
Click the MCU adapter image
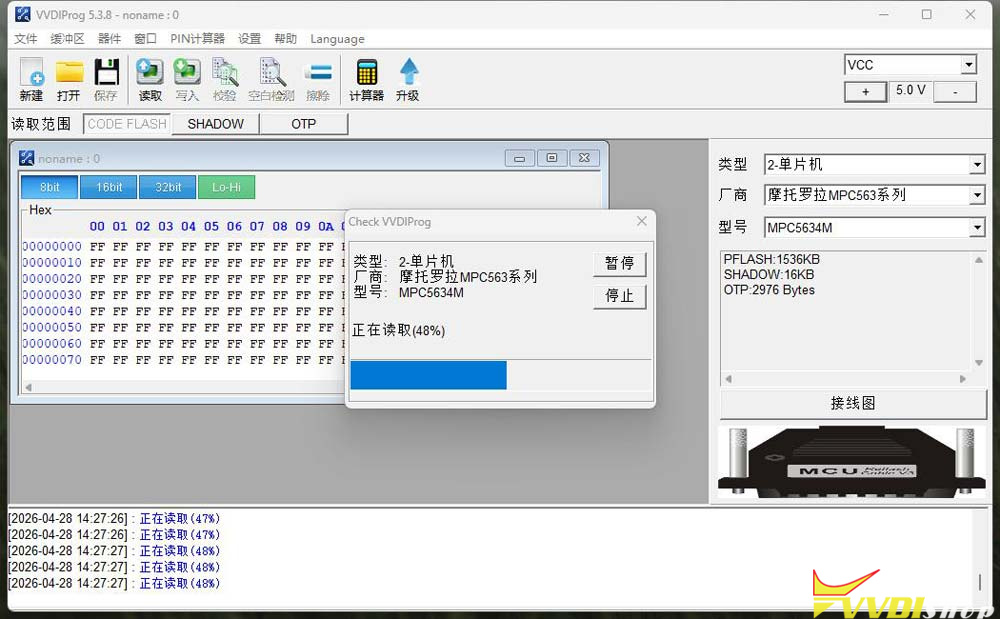[852, 463]
